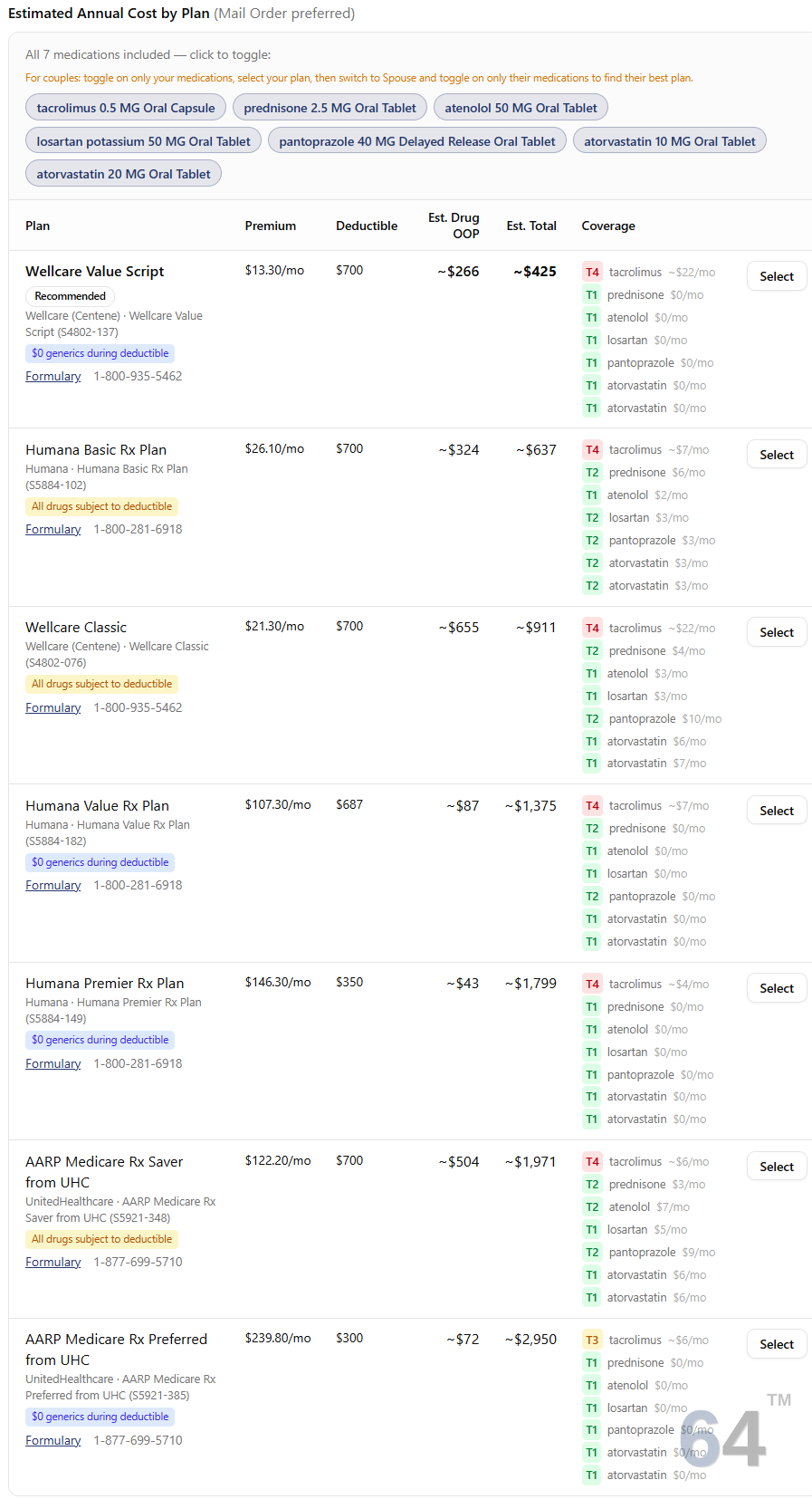812x1499 pixels.
Task: Select the Humana Value Rx Plan
Action: tap(777, 811)
